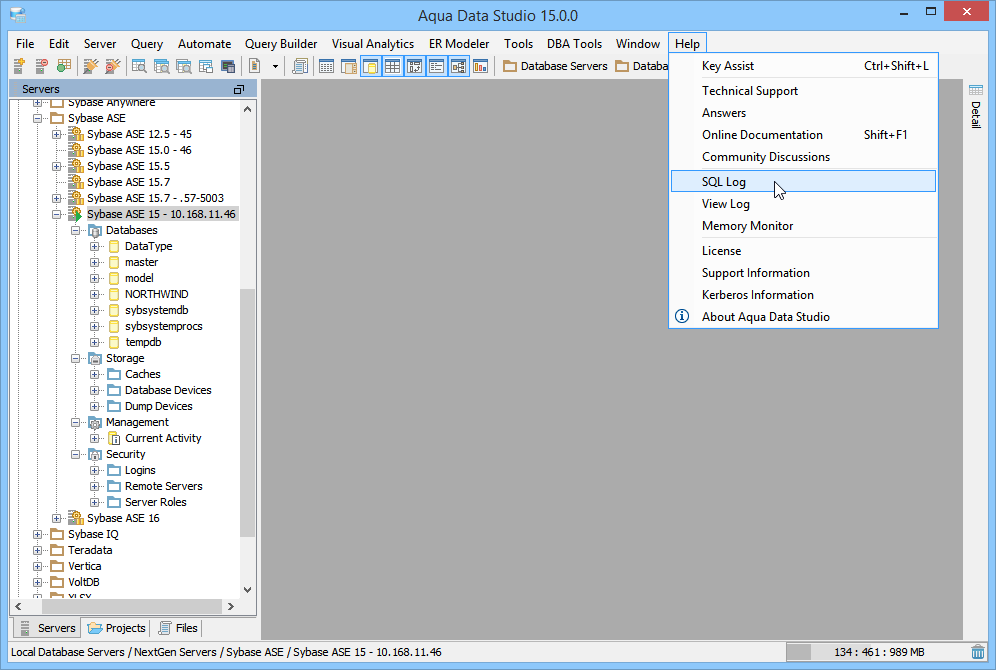Open the ER Modeler menu
Screen dimensions: 996x670
tap(459, 44)
